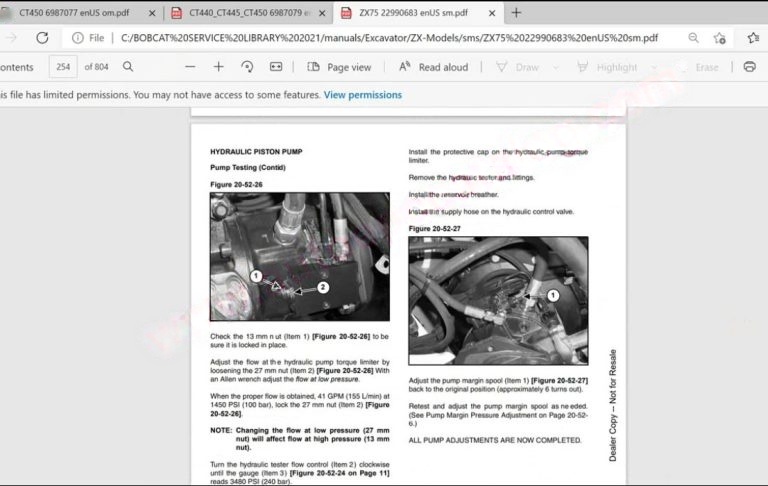Open a new browser tab

[x=516, y=13]
